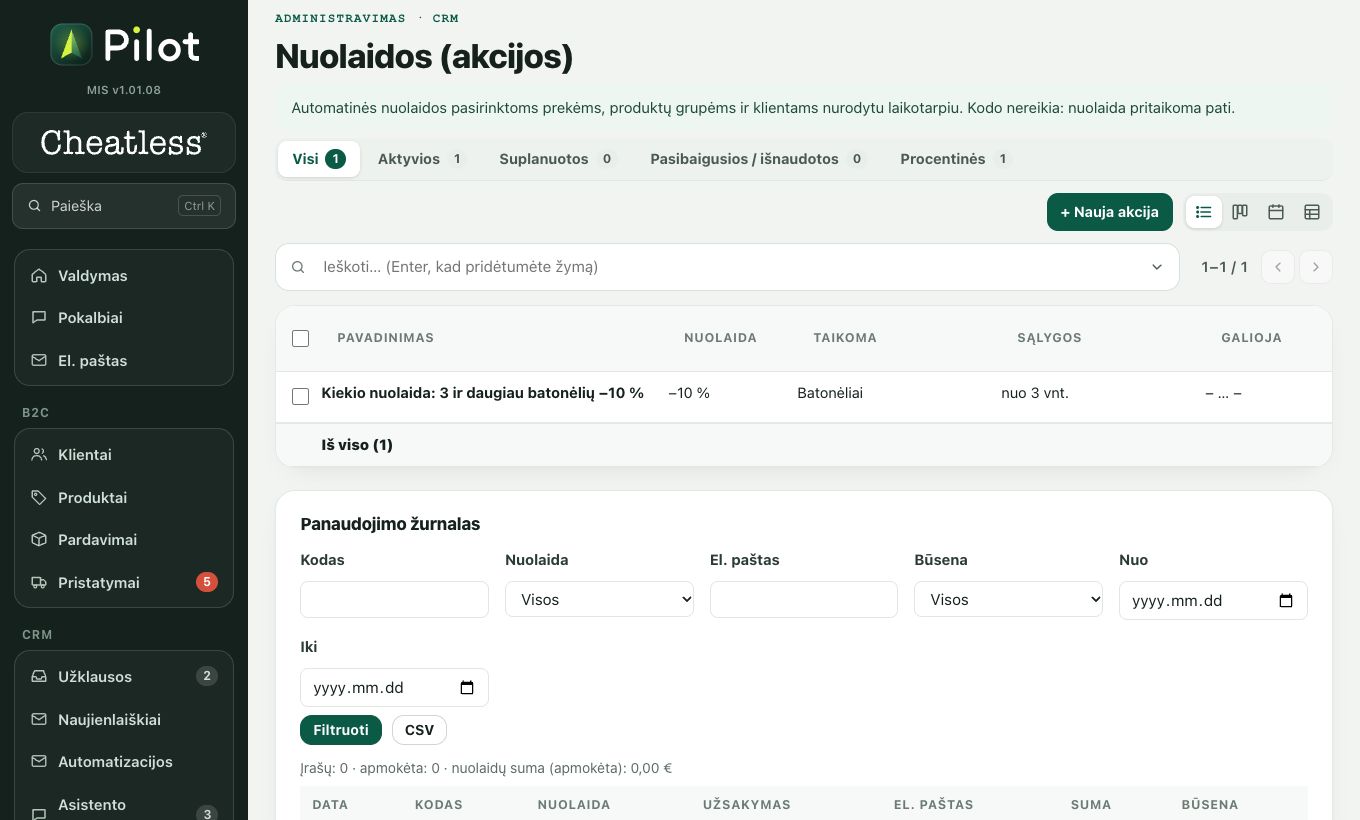
Task: Select the Visi tab
Action: click(x=318, y=159)
